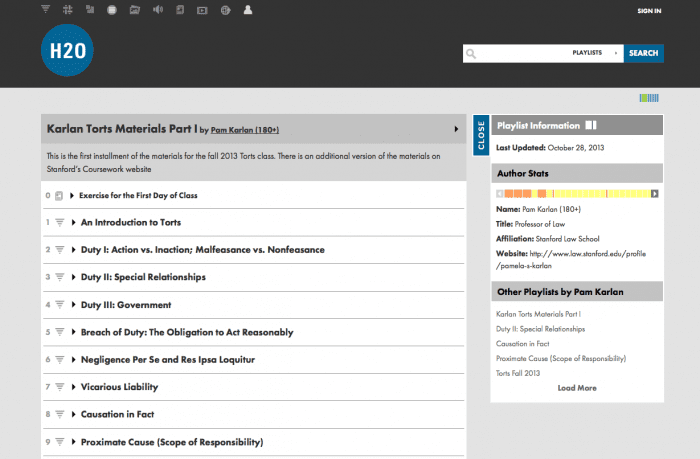Viewport: 700px width, 459px height.
Task: Click the right arrow of Author Stats bar
Action: tap(655, 193)
